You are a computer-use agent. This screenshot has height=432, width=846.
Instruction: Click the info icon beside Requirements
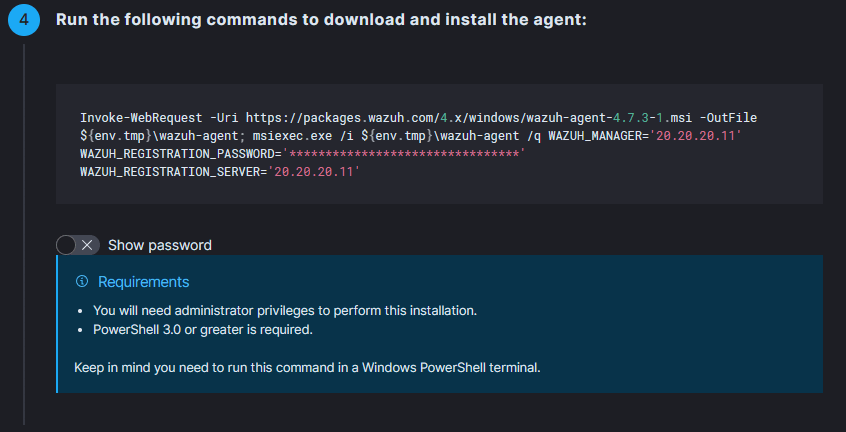click(82, 282)
